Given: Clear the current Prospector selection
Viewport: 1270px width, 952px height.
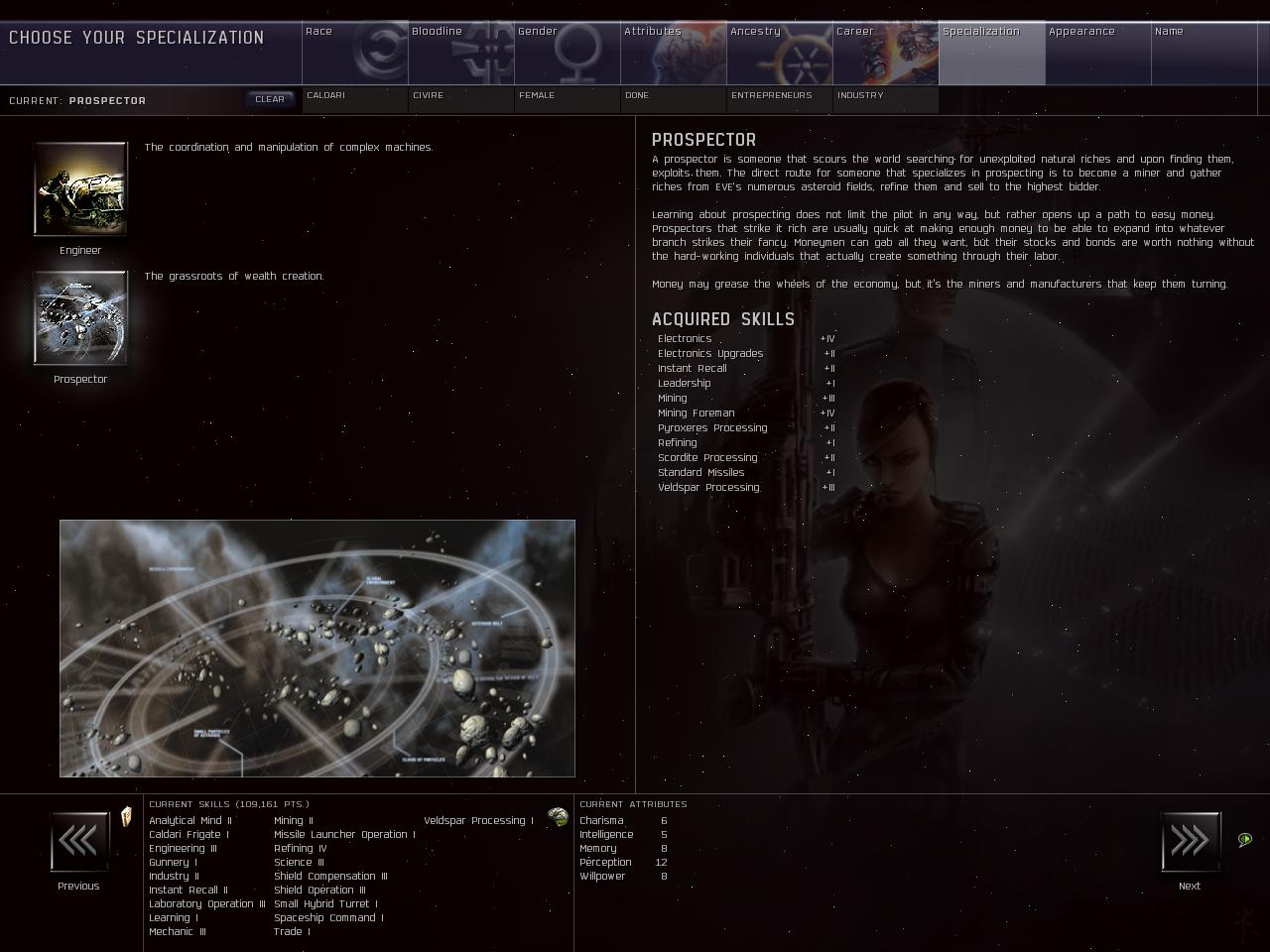Looking at the screenshot, I should 270,99.
